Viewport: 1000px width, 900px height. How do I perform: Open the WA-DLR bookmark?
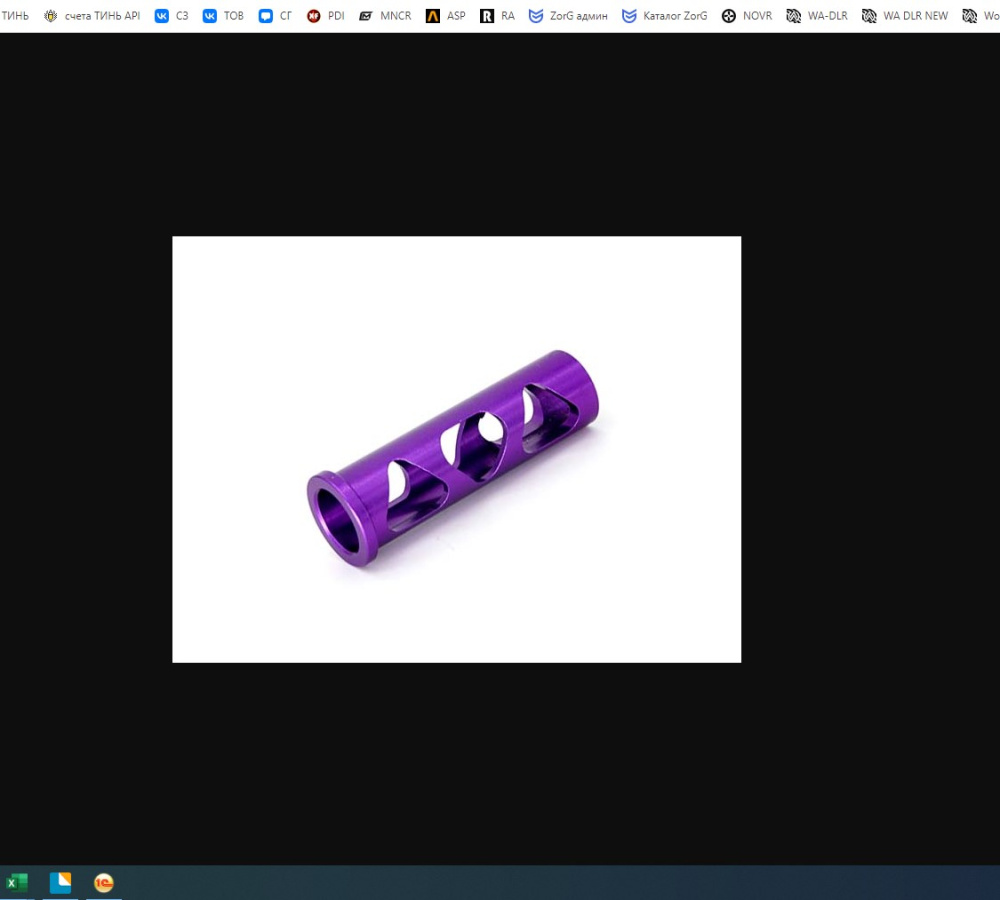tap(817, 16)
